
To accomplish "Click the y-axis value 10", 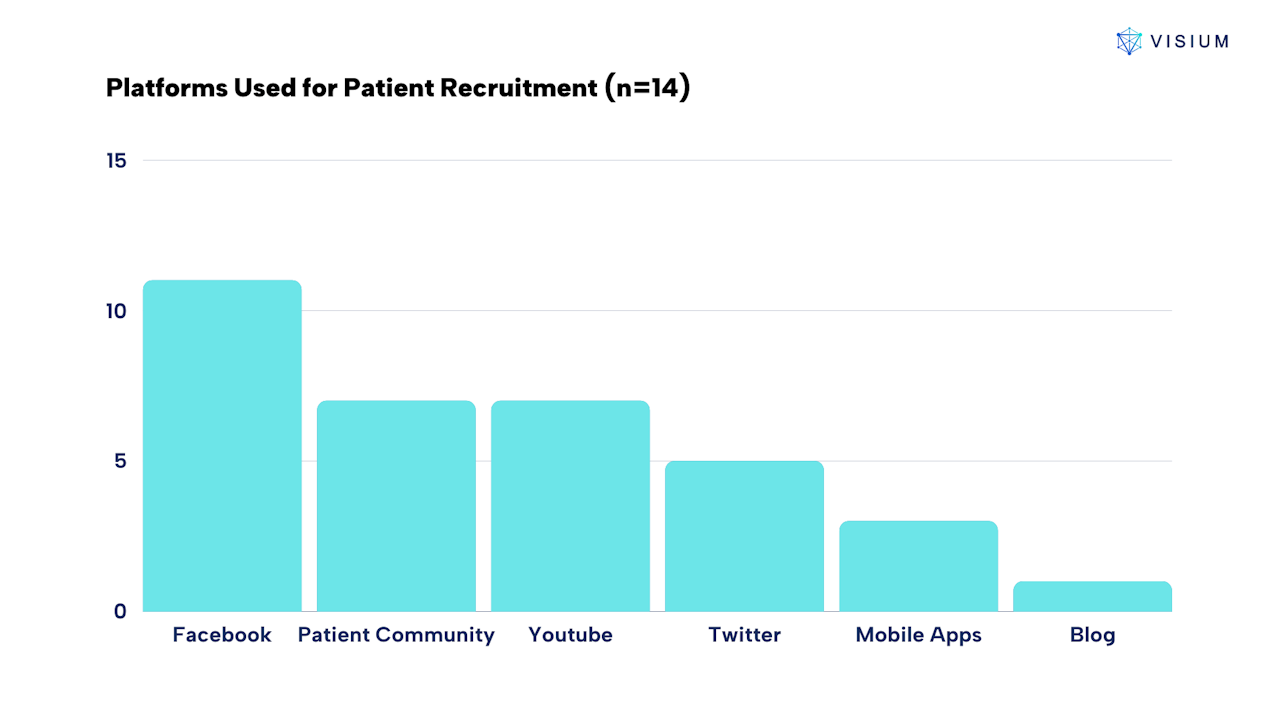I will 117,311.
